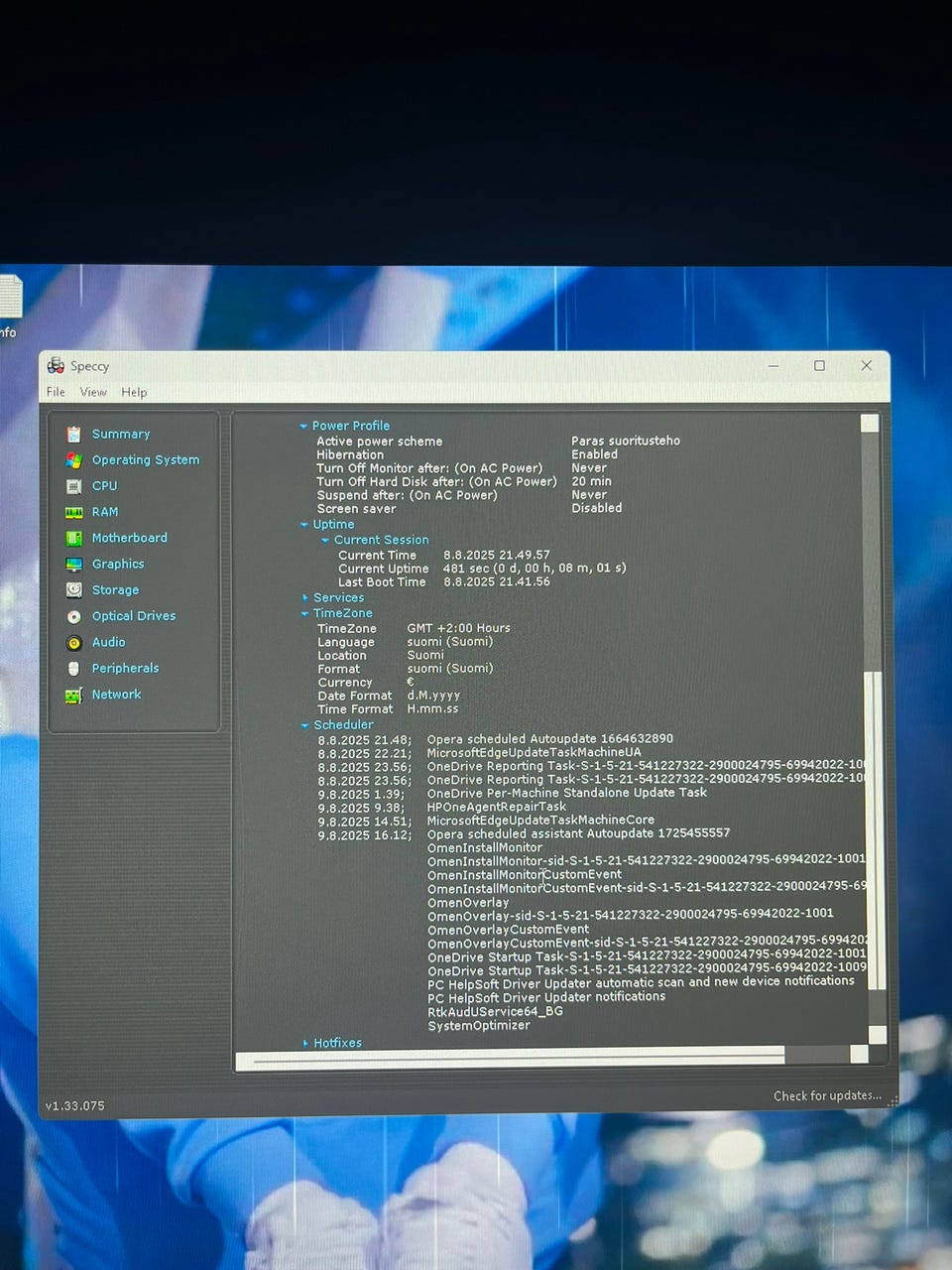
Task: Expand the Services section
Action: point(304,597)
